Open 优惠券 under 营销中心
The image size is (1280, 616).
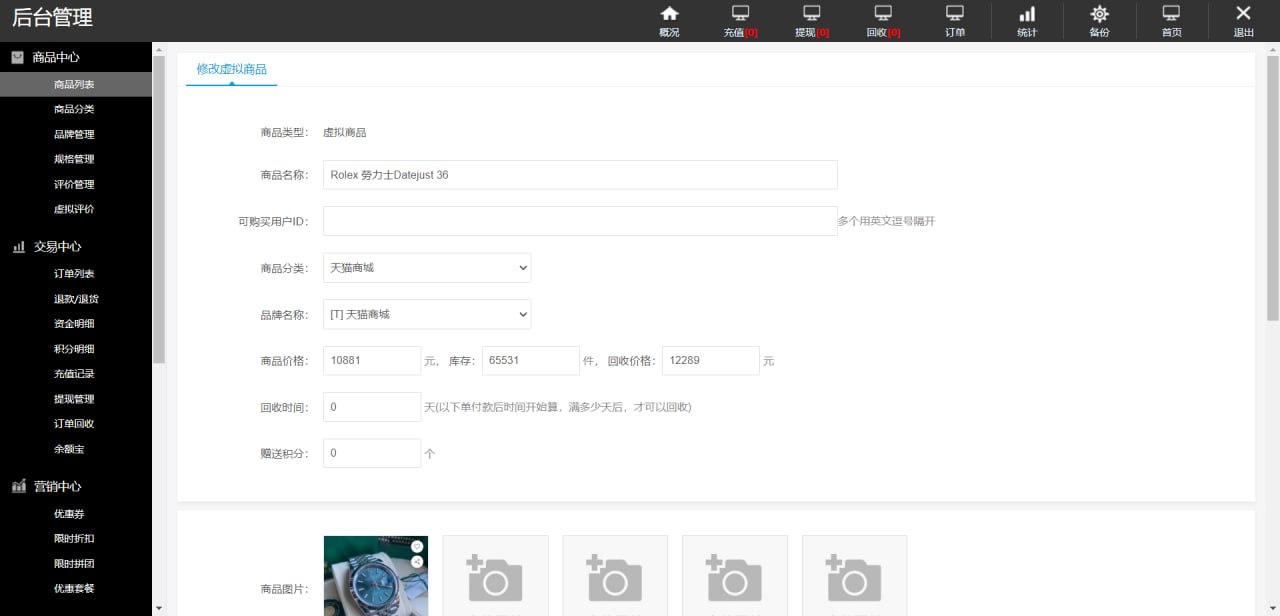[x=69, y=514]
